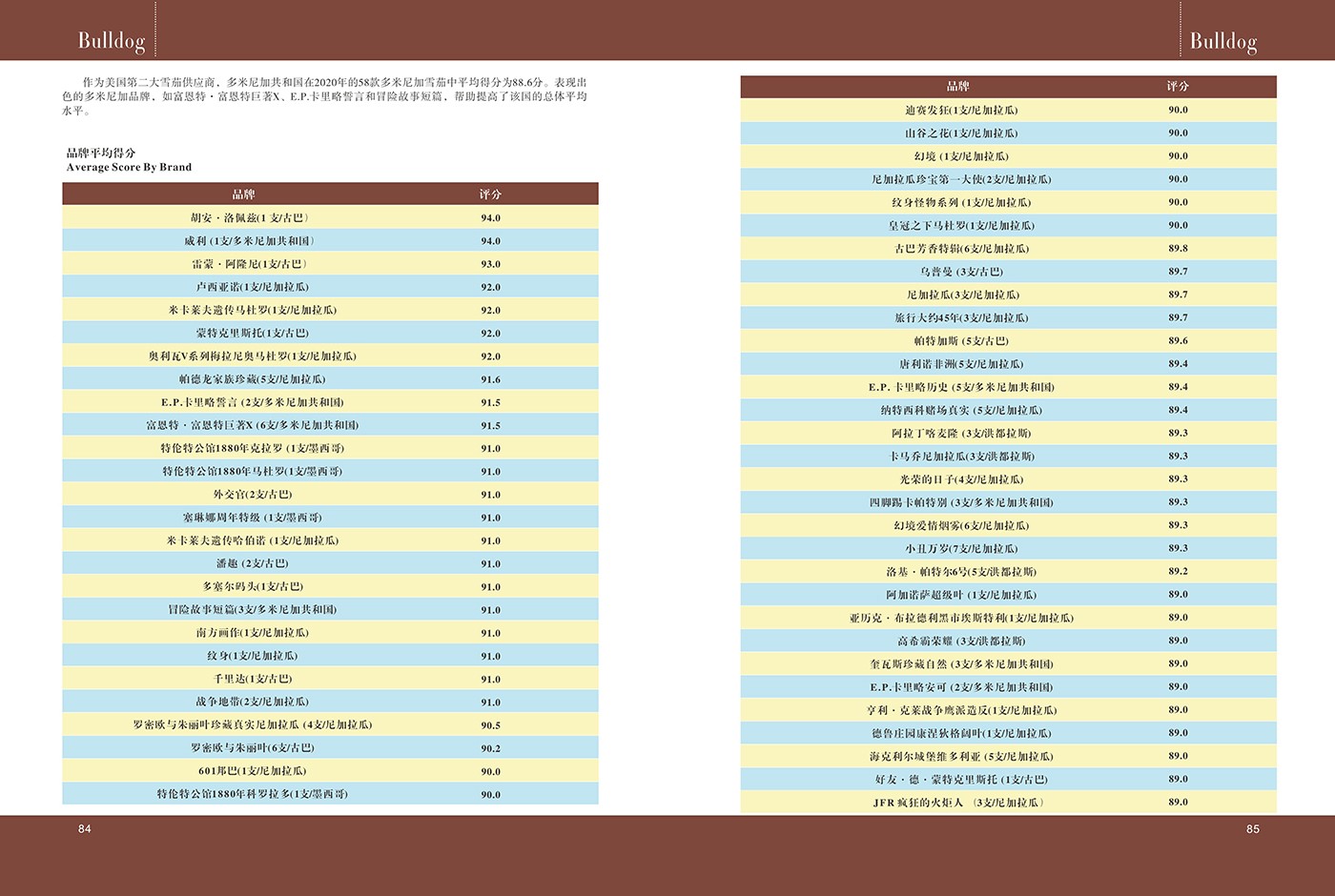Click the row '乌普曼 (3支/古巴)'

[x=1008, y=271]
